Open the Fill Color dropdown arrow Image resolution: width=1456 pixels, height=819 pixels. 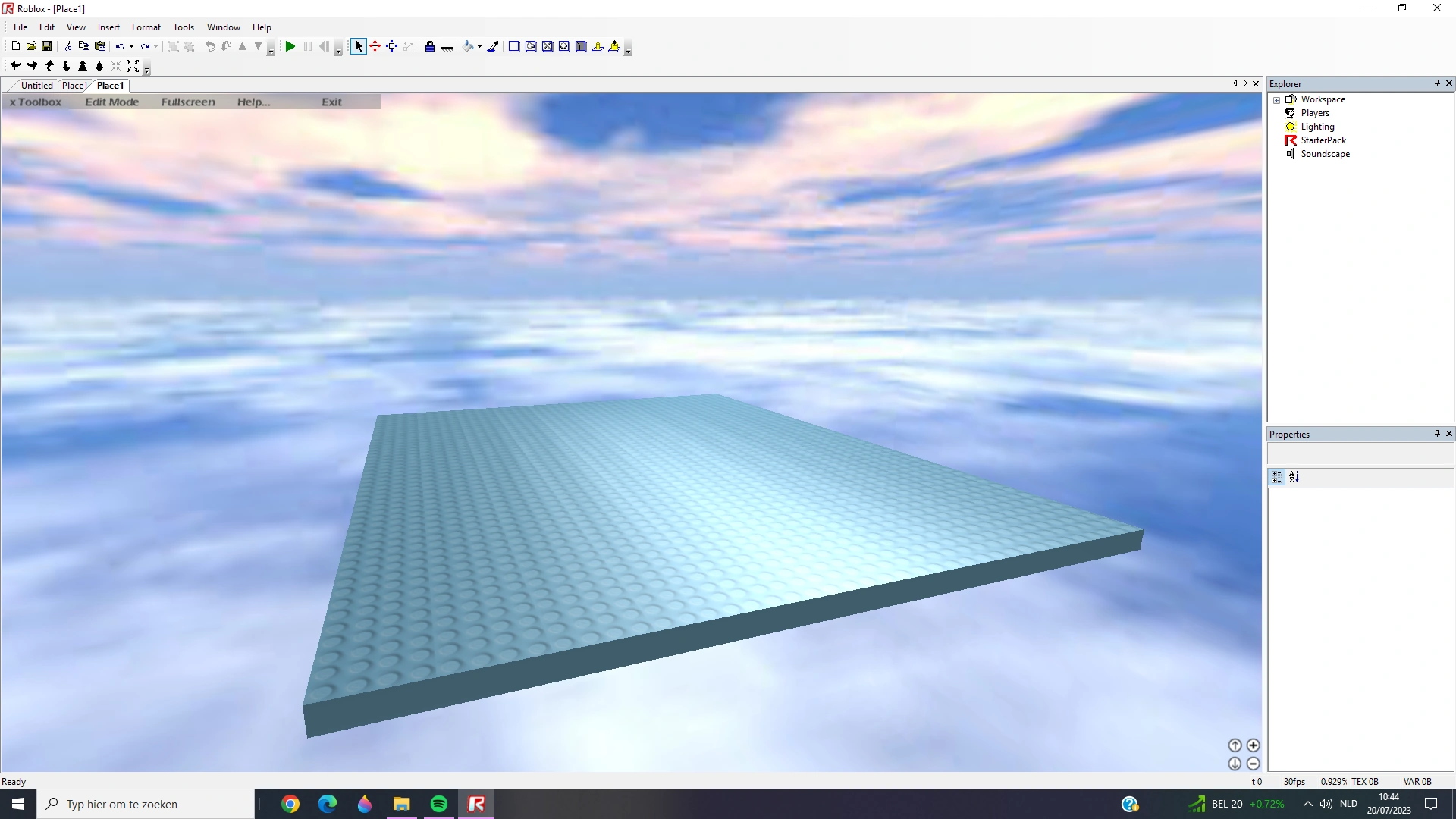click(x=479, y=46)
